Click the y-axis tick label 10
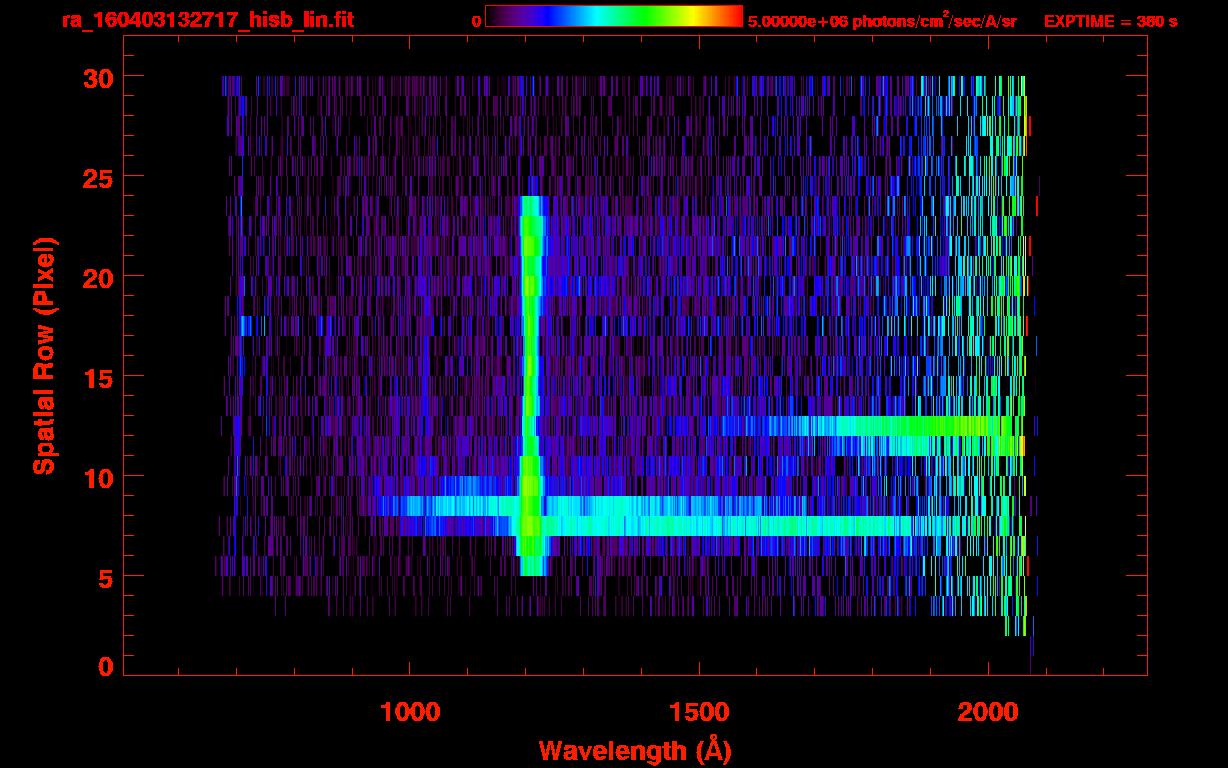The height and width of the screenshot is (768, 1228). click(98, 477)
